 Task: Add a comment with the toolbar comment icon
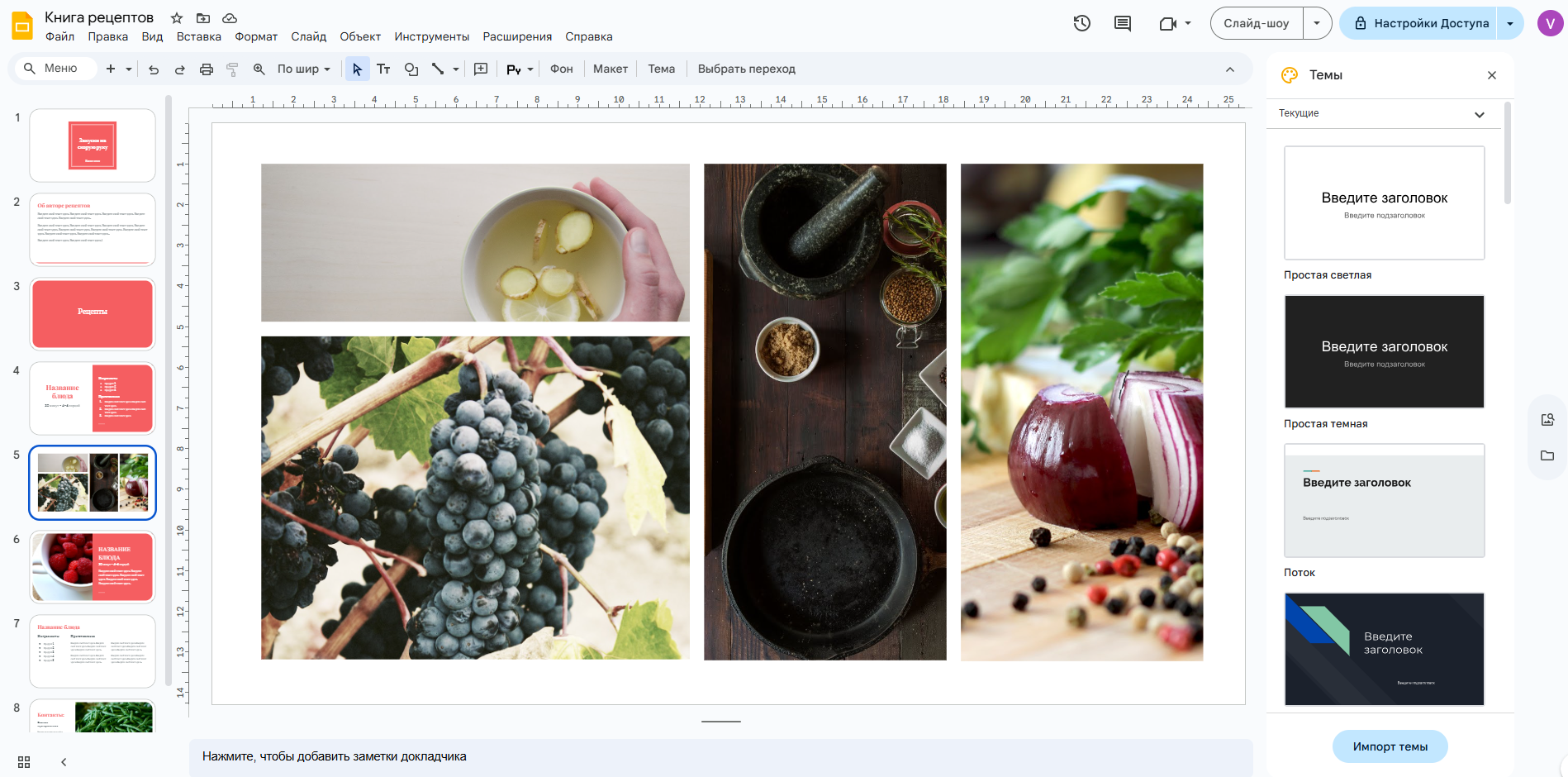(481, 69)
